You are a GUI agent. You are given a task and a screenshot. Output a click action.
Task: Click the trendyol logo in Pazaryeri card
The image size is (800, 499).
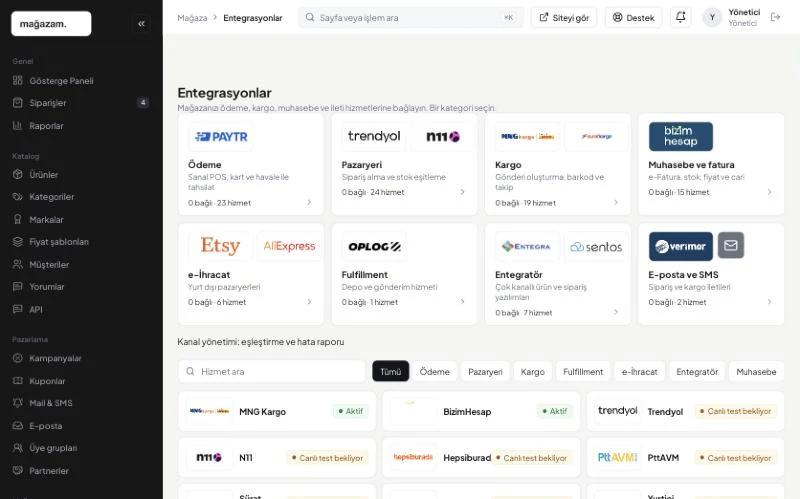(374, 136)
